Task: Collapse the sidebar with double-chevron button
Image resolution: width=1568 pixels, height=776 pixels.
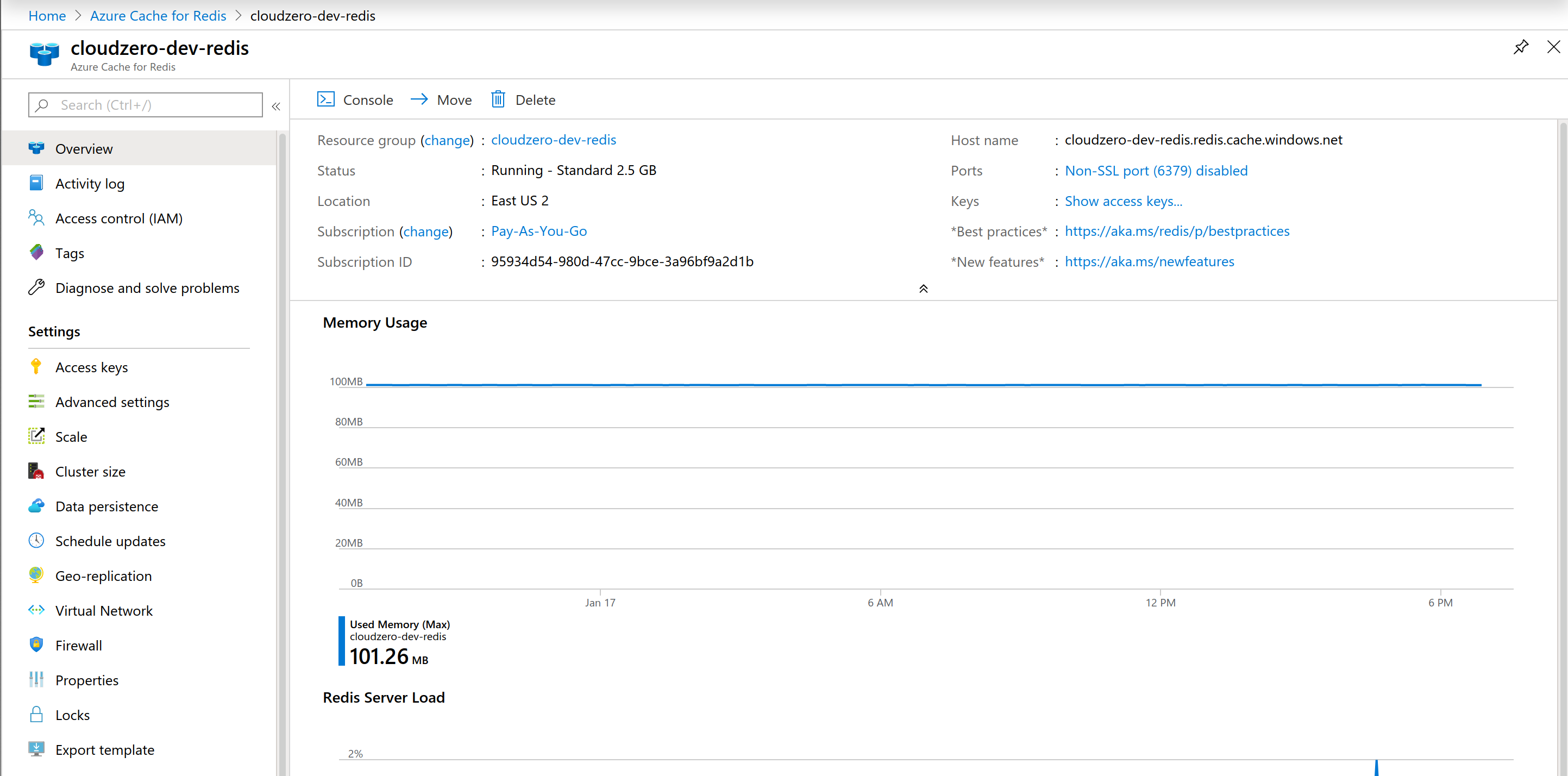Action: (x=276, y=107)
